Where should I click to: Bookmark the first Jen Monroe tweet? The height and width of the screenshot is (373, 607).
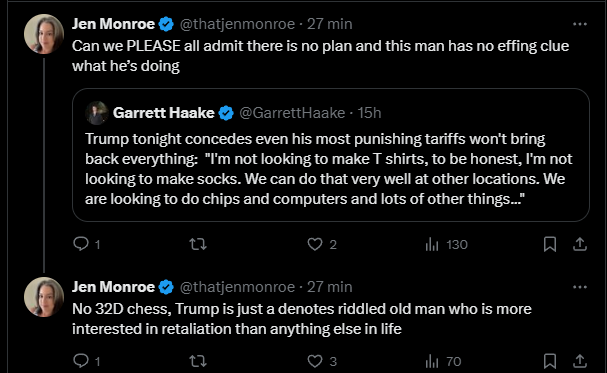click(550, 244)
